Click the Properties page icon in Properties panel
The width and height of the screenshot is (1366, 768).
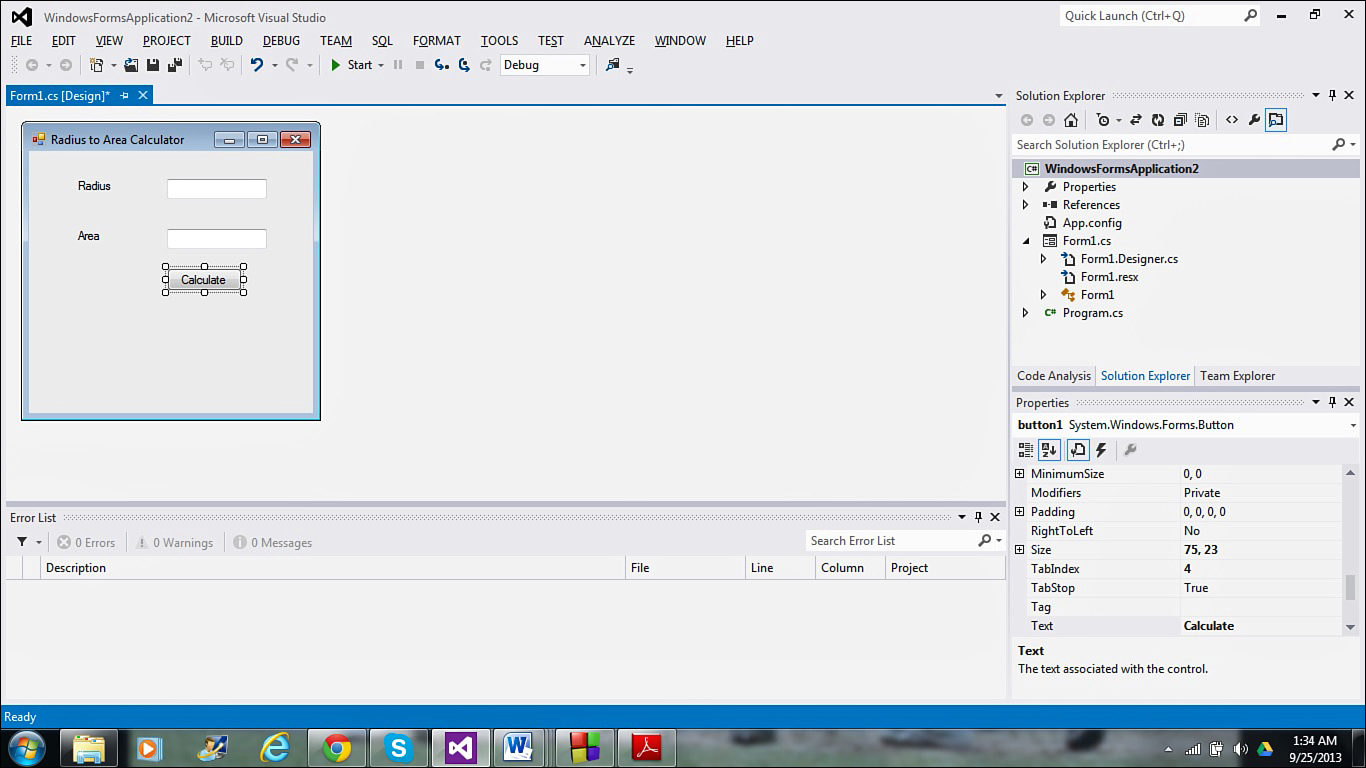[1078, 450]
